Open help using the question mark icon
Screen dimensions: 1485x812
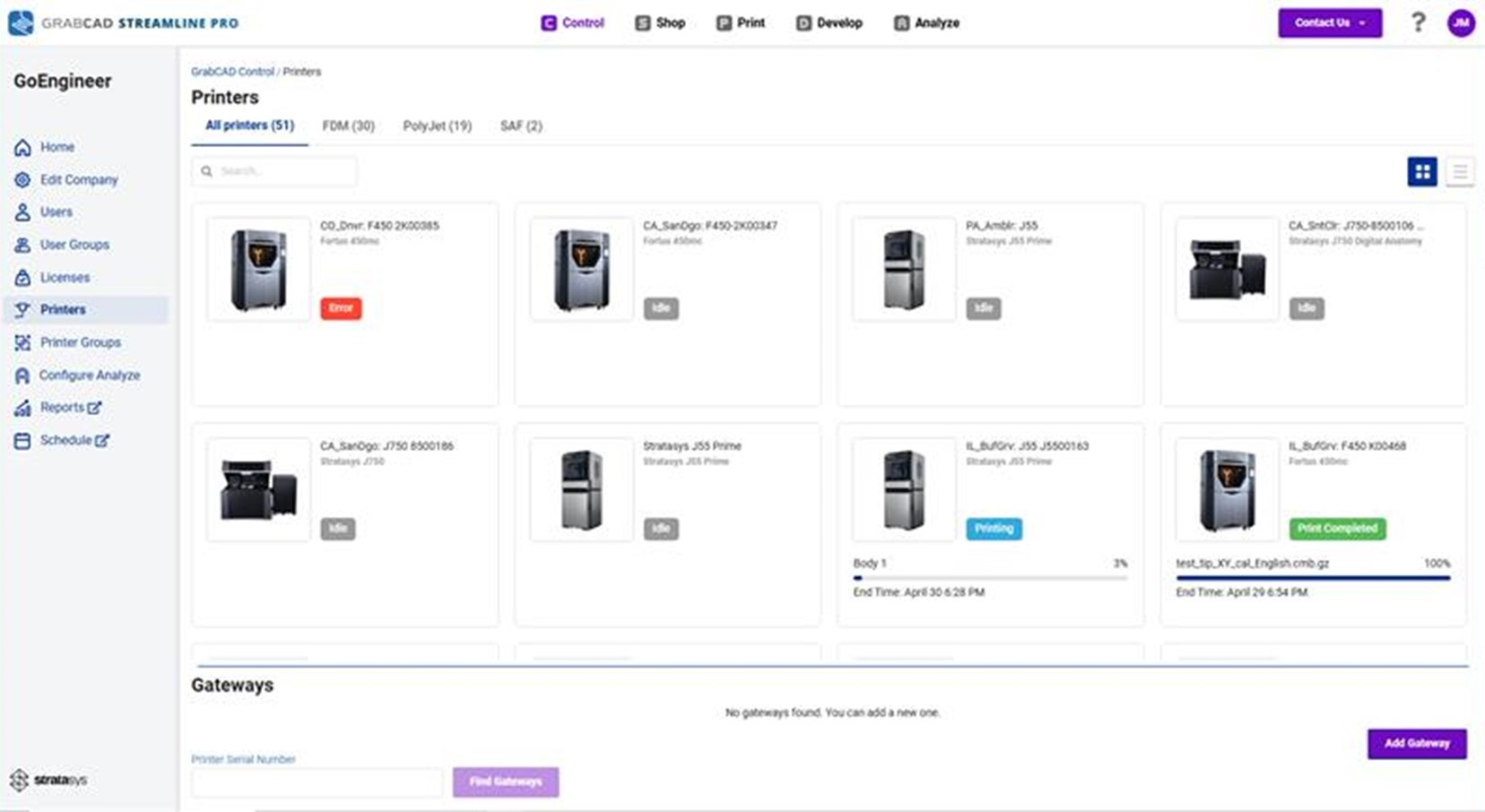(x=1418, y=22)
